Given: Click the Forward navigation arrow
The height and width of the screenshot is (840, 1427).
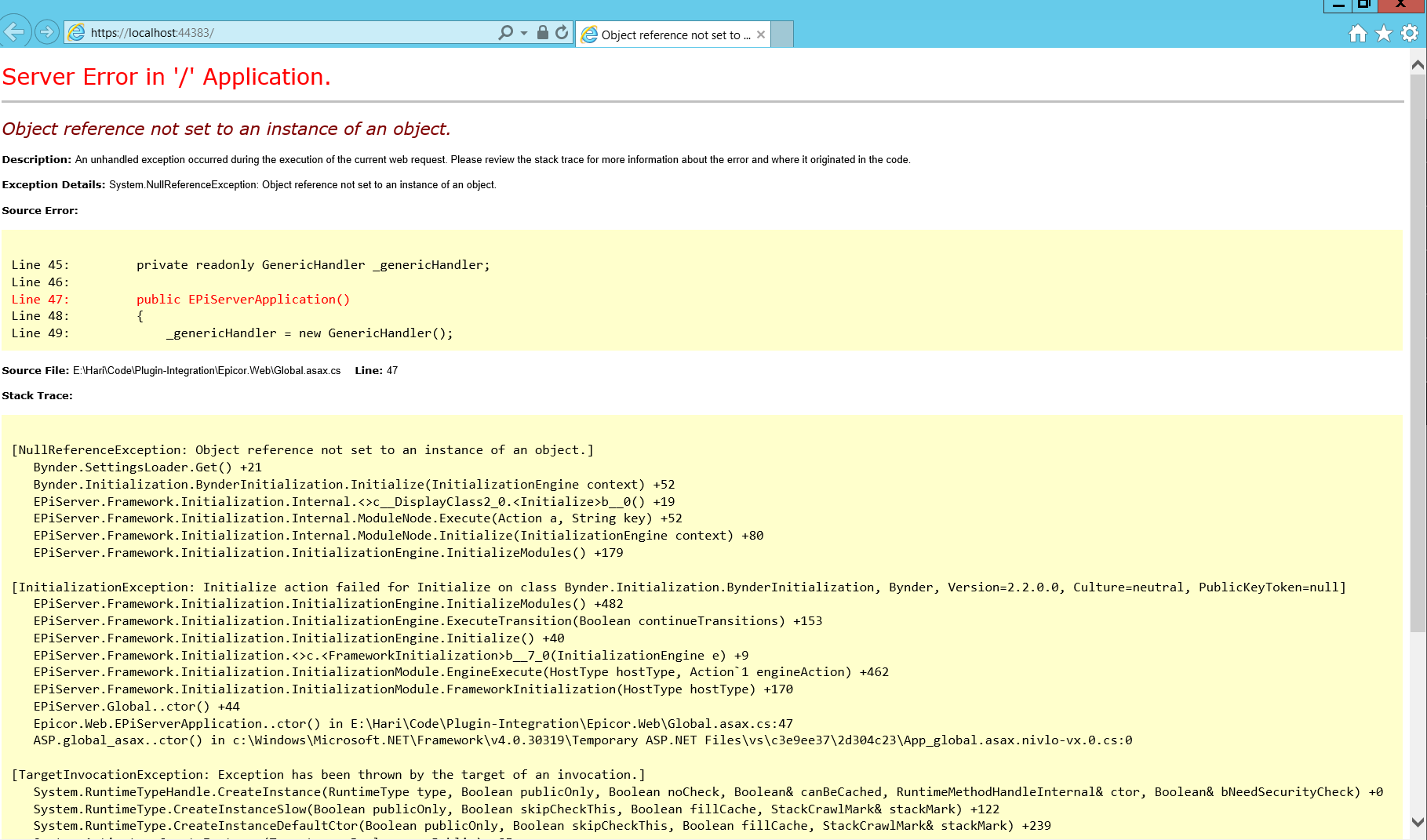Looking at the screenshot, I should tap(47, 32).
